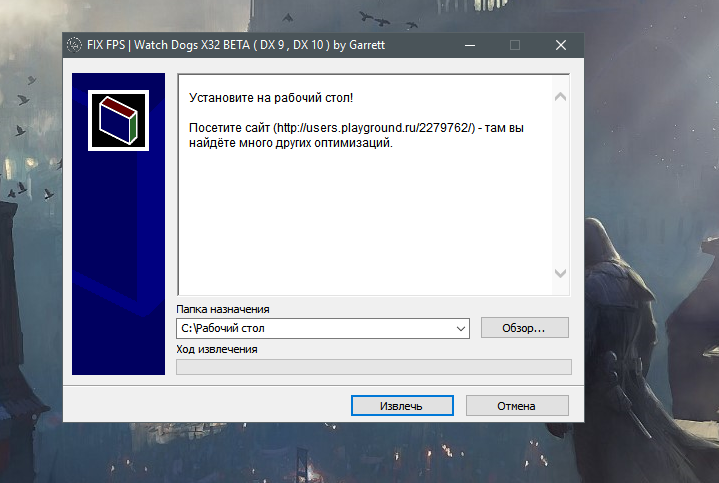Close the FIX FPS installer window

[x=561, y=45]
